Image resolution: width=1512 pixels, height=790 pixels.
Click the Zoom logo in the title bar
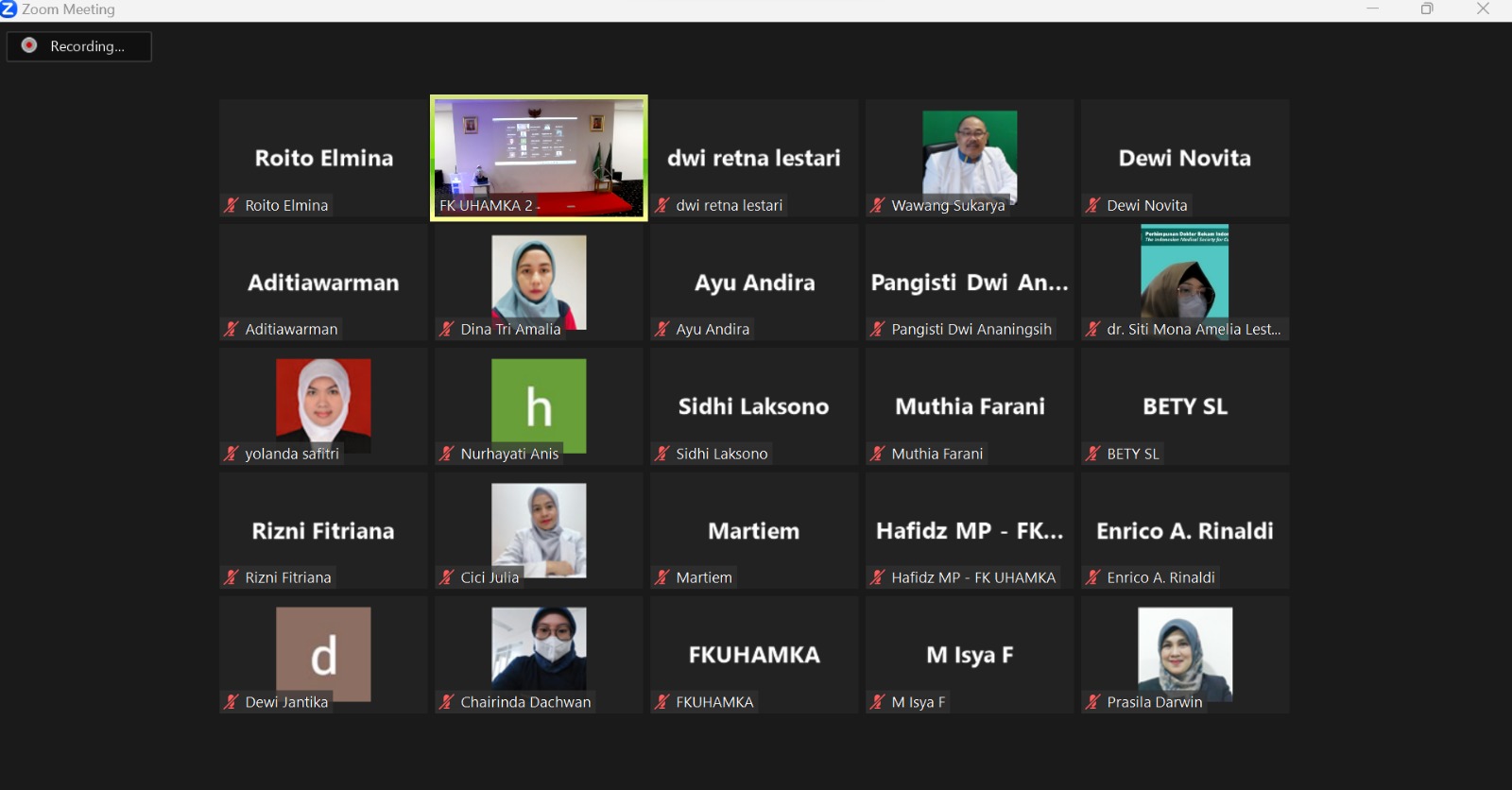(9, 9)
